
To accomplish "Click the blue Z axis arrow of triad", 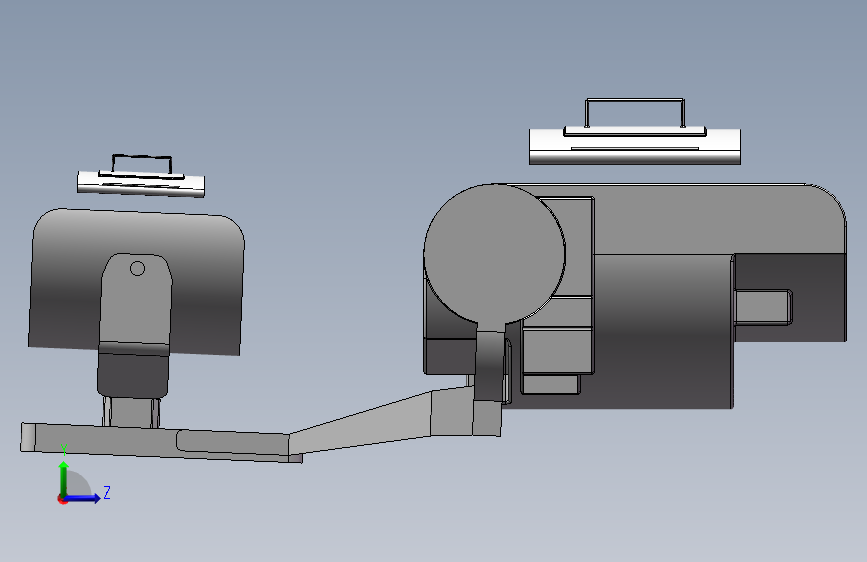I will coord(83,498).
